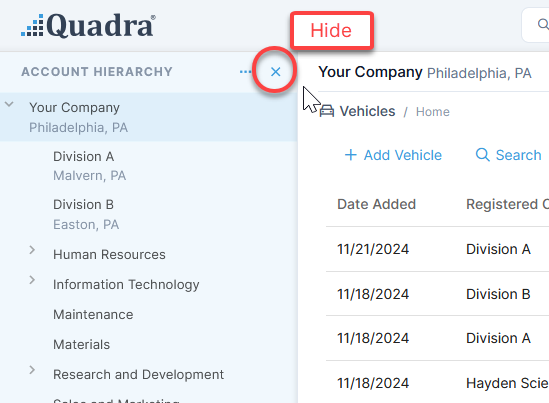Select Division B Easton, PA in hierarchy
This screenshot has height=403, width=549.
149,214
